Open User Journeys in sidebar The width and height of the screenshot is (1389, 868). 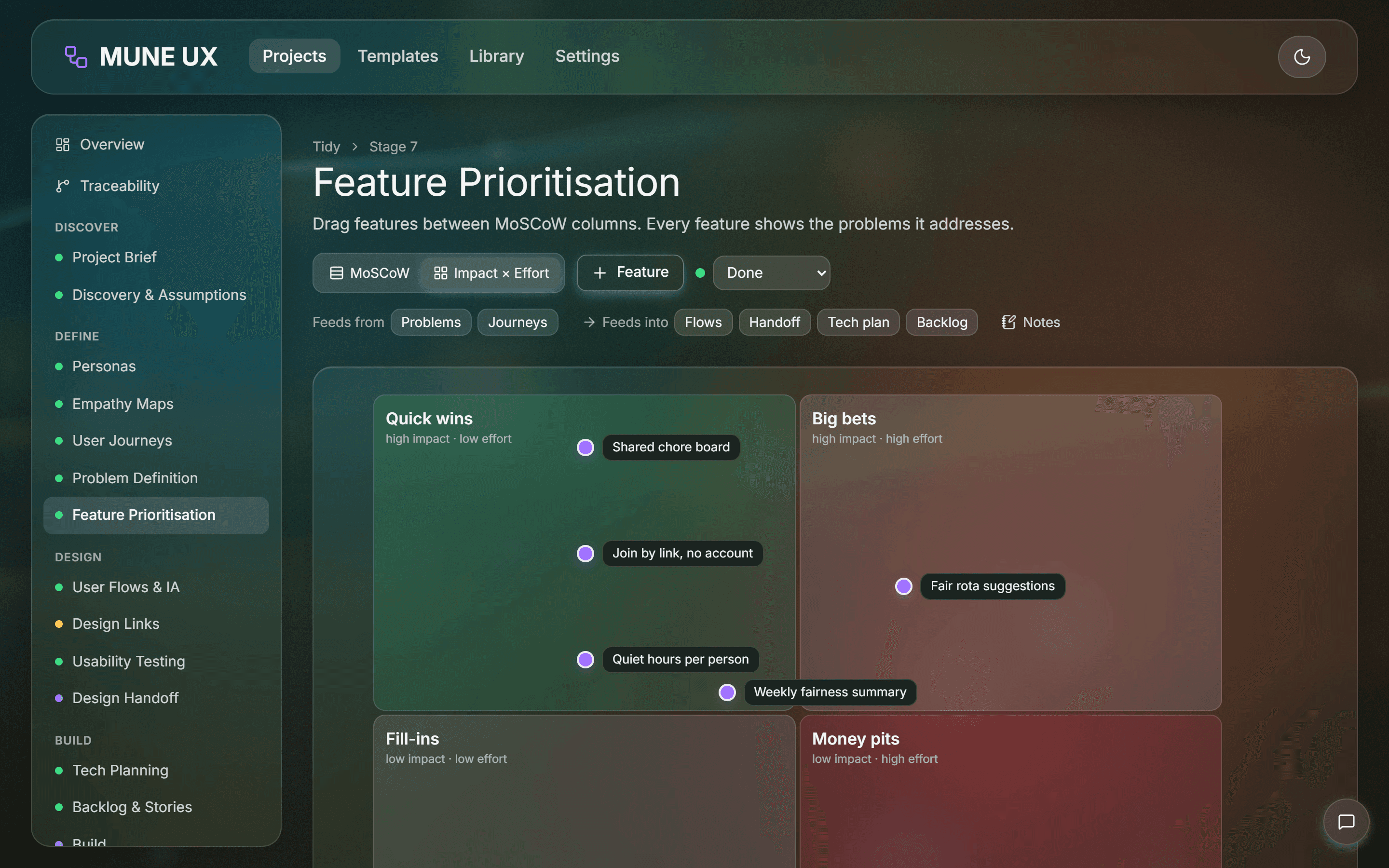point(156,441)
